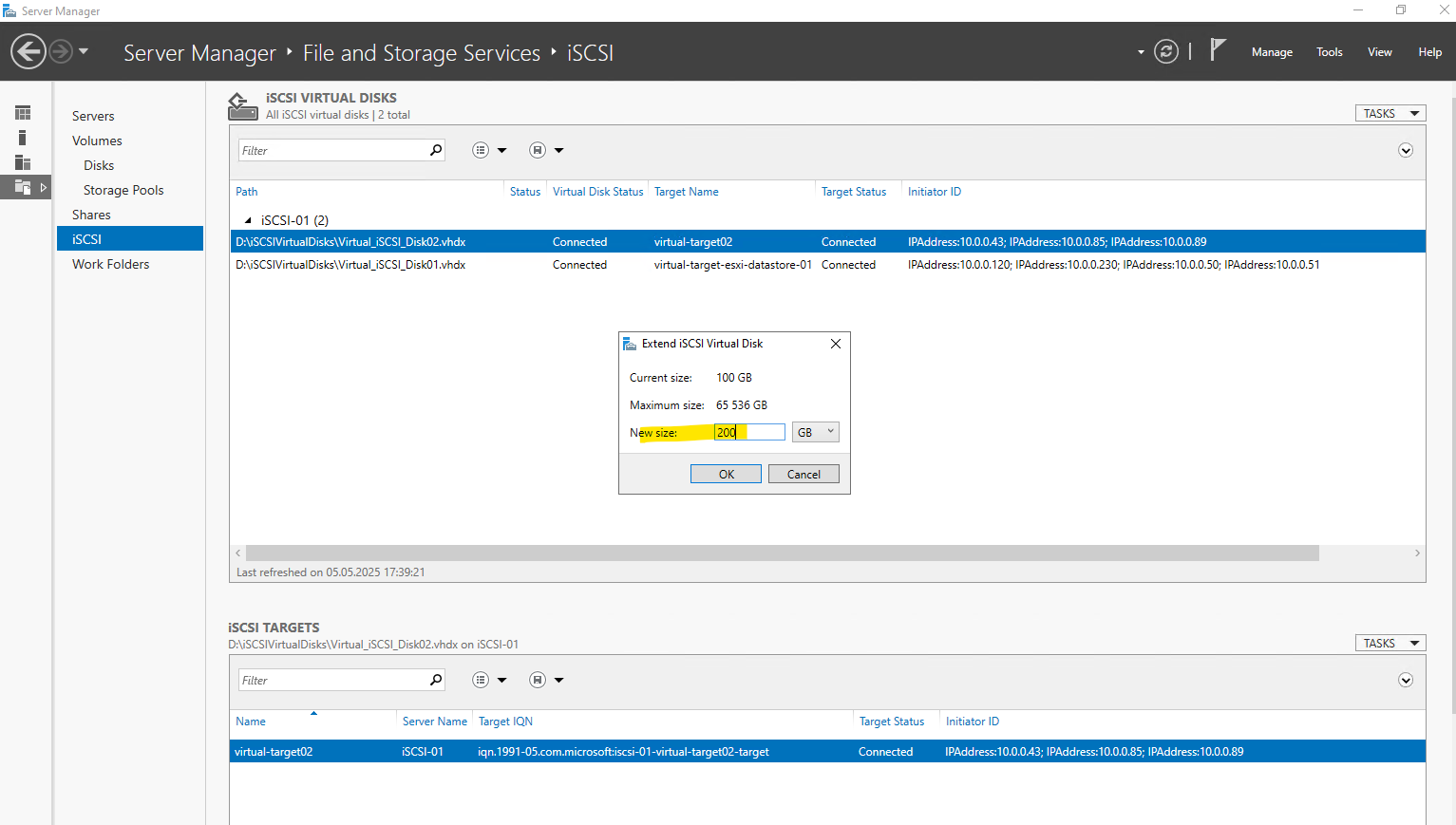Open saved queries icon in virtual disks toolbar
Image resolution: width=1456 pixels, height=825 pixels.
tap(538, 150)
